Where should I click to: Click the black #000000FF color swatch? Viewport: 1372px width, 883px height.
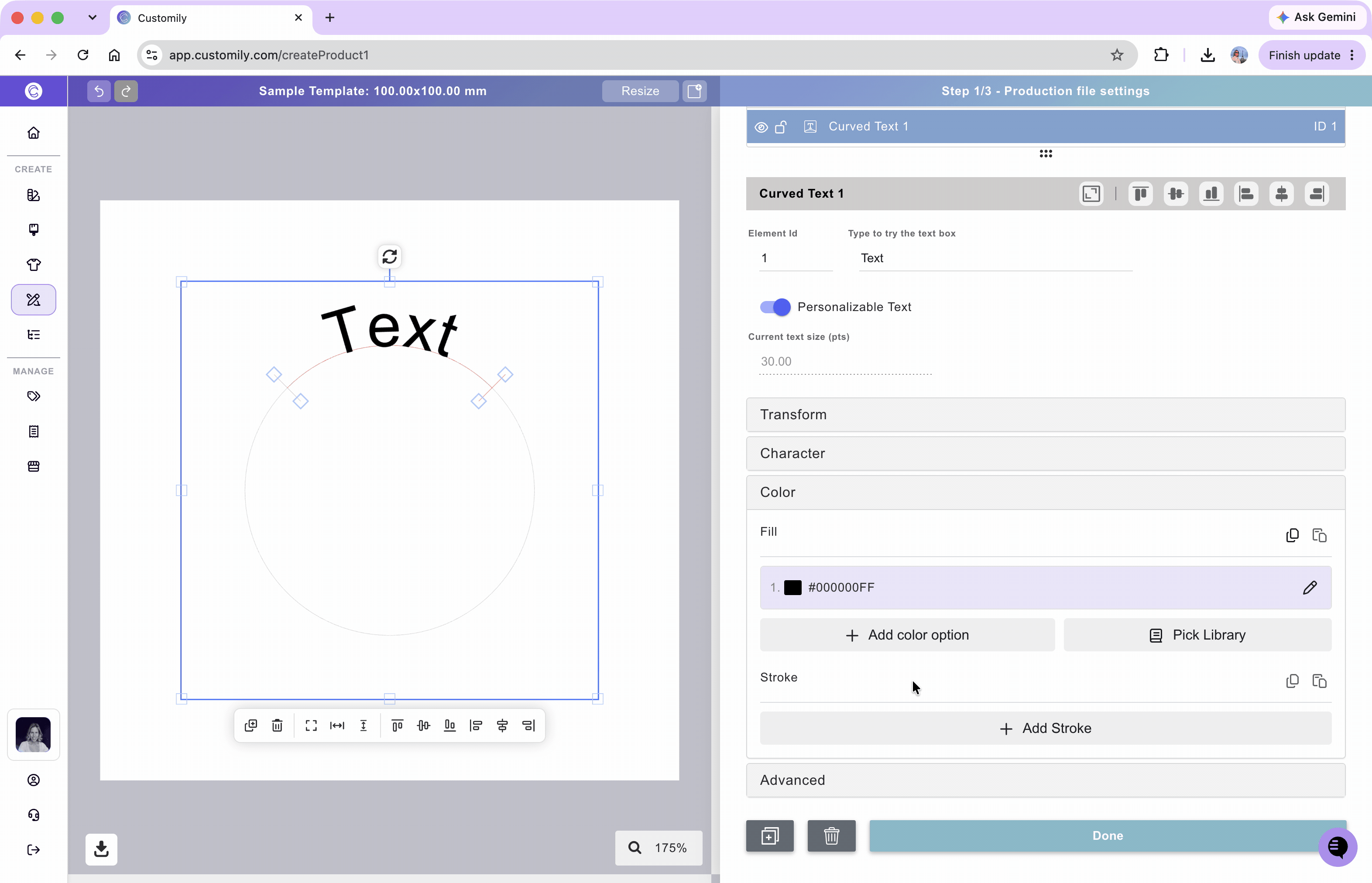pyautogui.click(x=792, y=588)
